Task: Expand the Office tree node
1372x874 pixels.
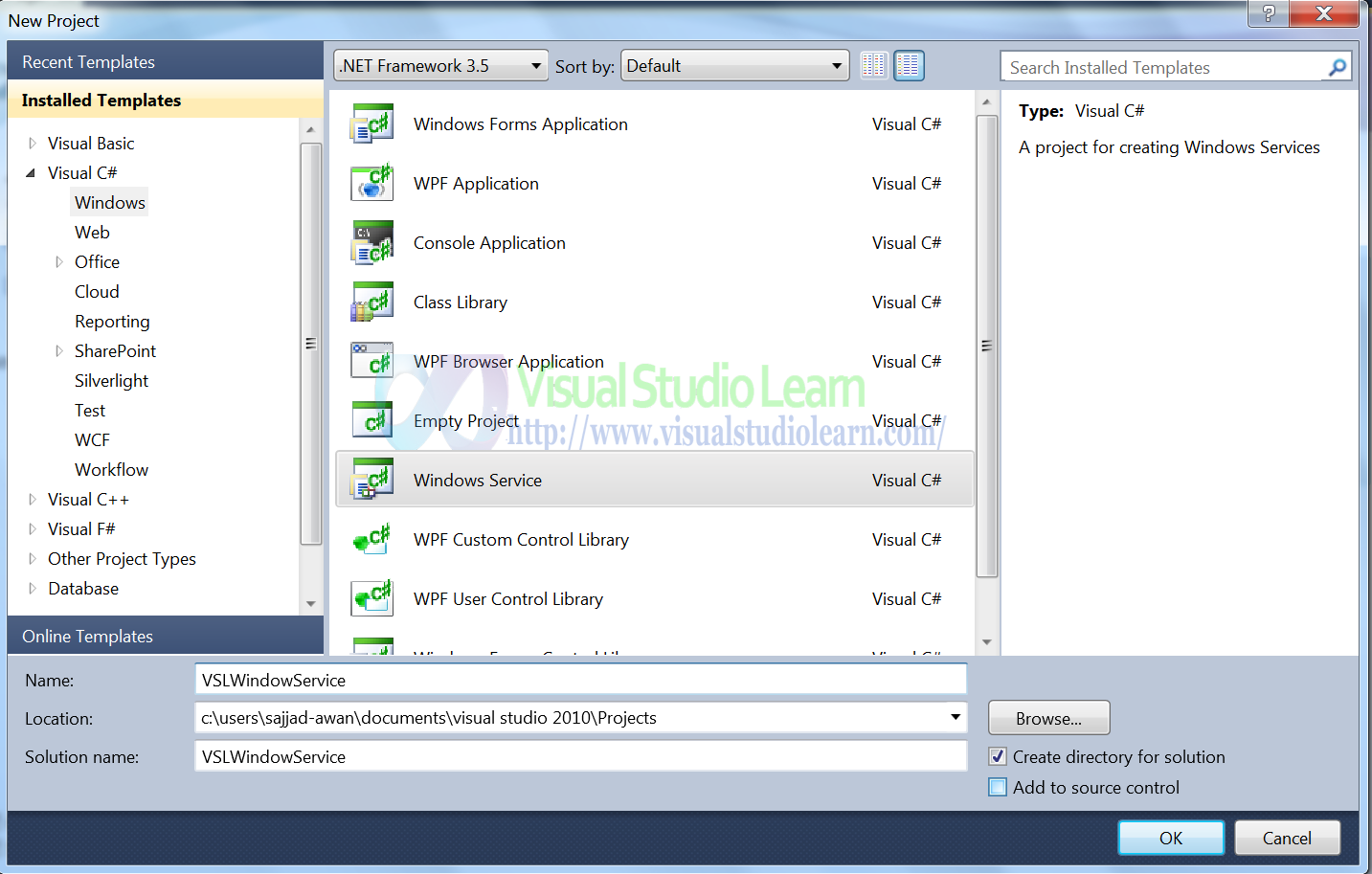Action: pyautogui.click(x=59, y=262)
